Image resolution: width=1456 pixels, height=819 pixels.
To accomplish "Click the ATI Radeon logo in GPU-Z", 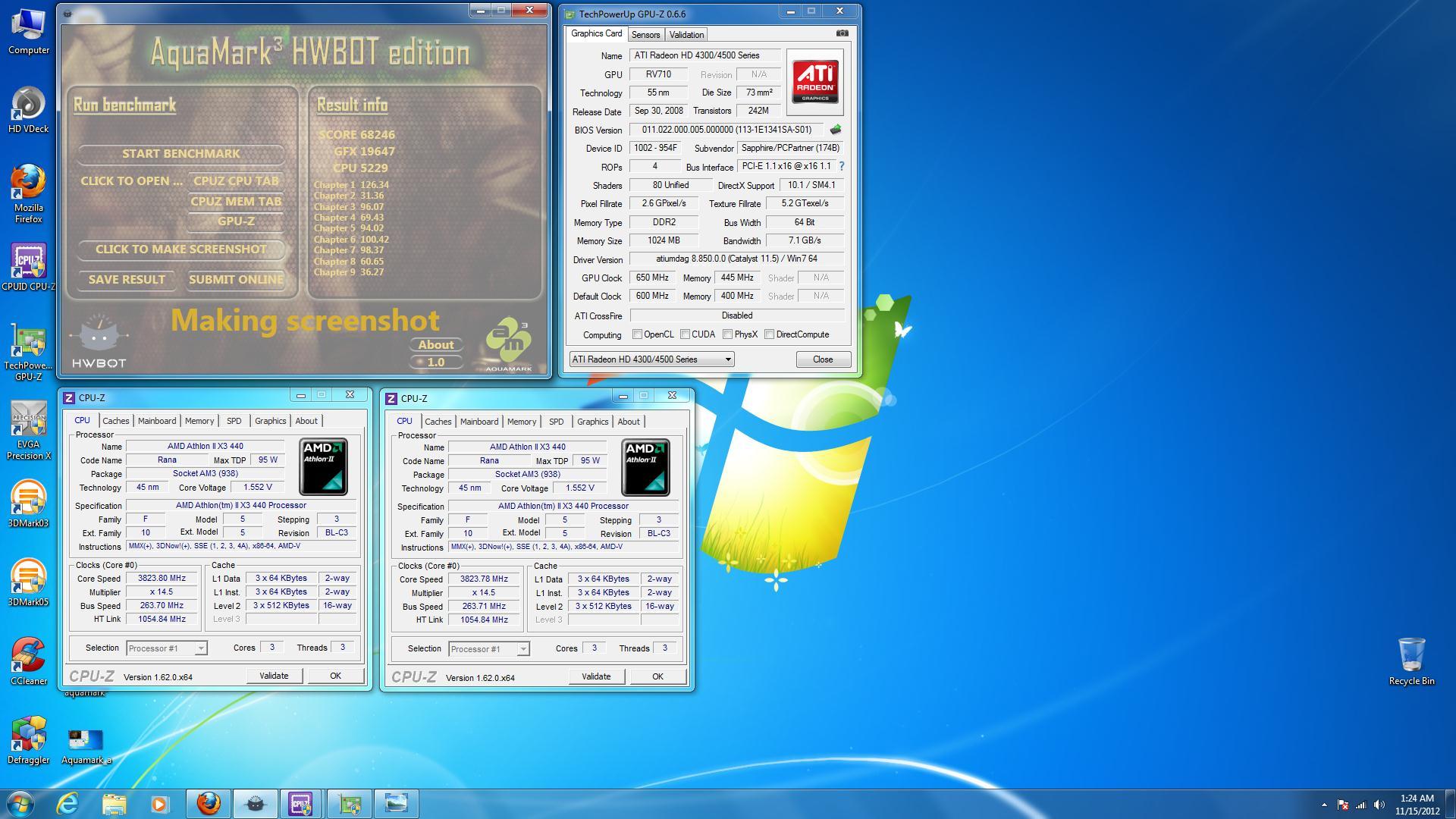I will click(815, 82).
